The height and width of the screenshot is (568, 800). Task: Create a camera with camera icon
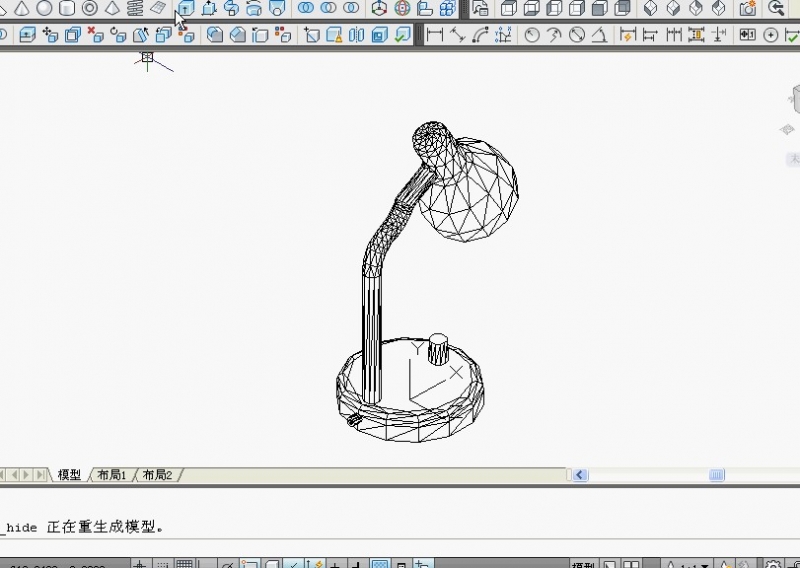point(747,8)
